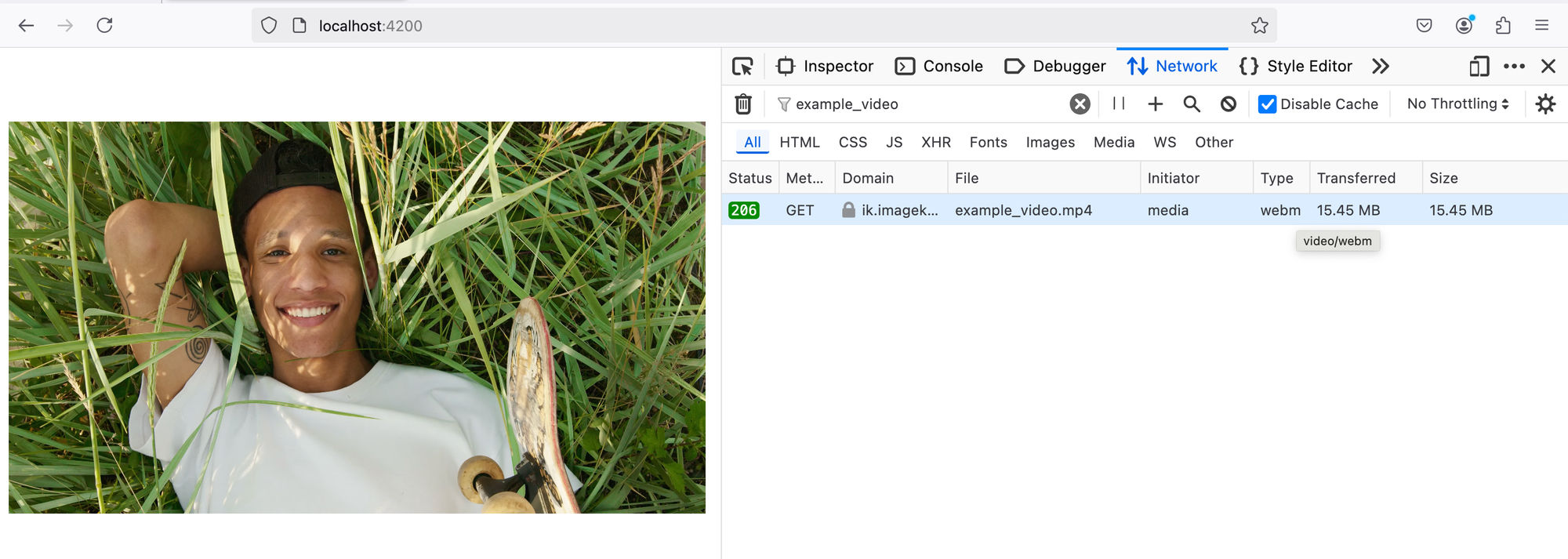Open the Pocket save icon
1568x559 pixels.
pyautogui.click(x=1425, y=26)
